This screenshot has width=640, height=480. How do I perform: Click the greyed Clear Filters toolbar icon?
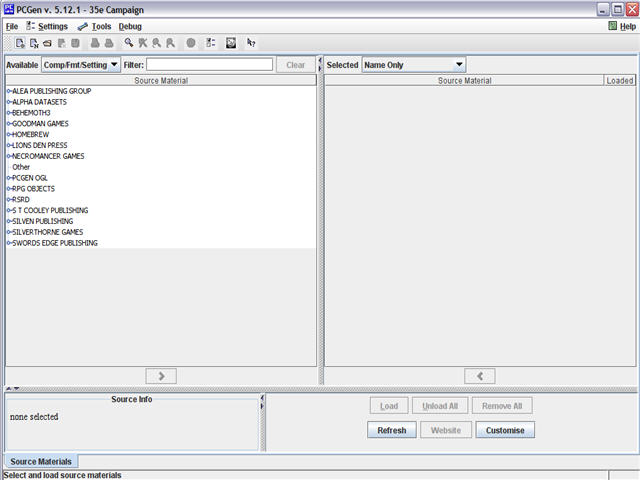click(142, 43)
